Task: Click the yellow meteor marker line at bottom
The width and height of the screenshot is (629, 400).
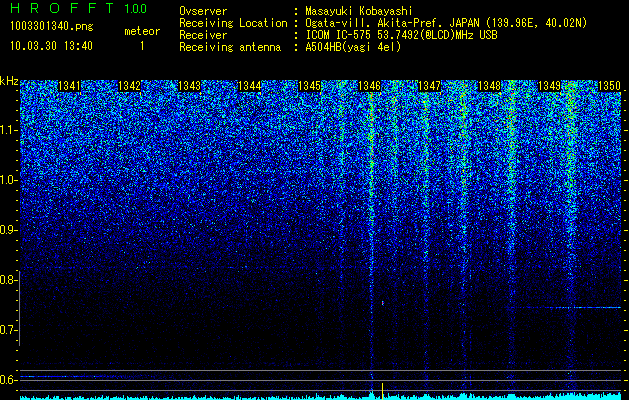Action: 383,391
